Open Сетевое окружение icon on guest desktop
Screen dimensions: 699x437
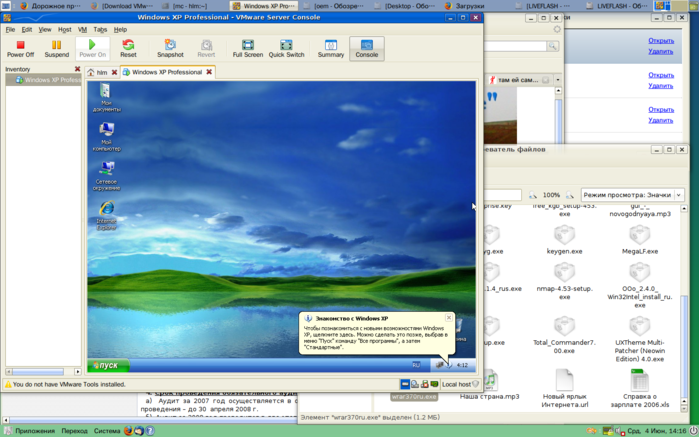click(x=107, y=176)
